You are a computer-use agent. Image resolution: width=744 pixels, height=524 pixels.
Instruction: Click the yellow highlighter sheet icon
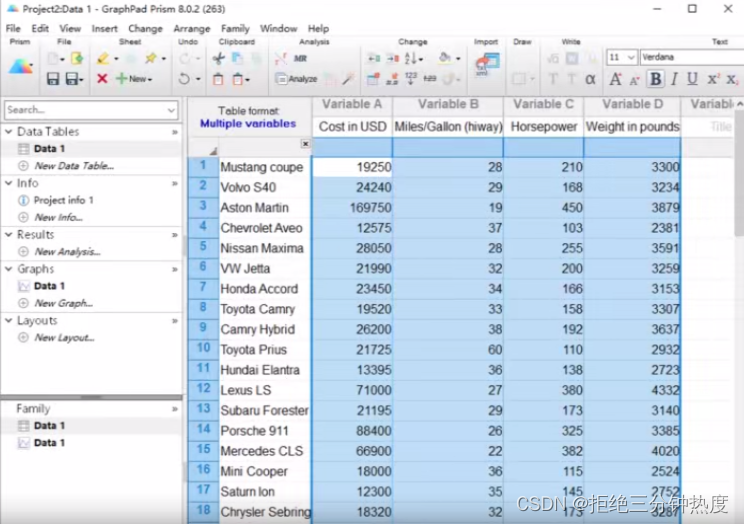(102, 58)
